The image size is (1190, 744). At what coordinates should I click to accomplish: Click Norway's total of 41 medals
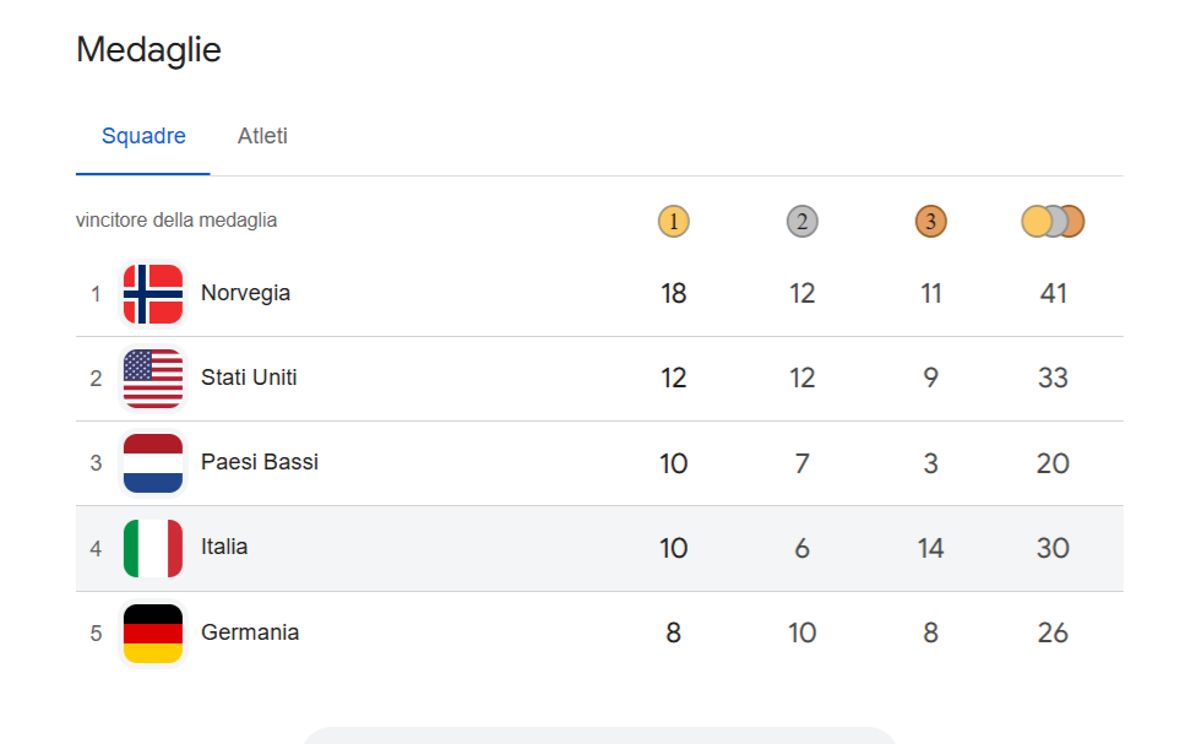click(x=1053, y=294)
